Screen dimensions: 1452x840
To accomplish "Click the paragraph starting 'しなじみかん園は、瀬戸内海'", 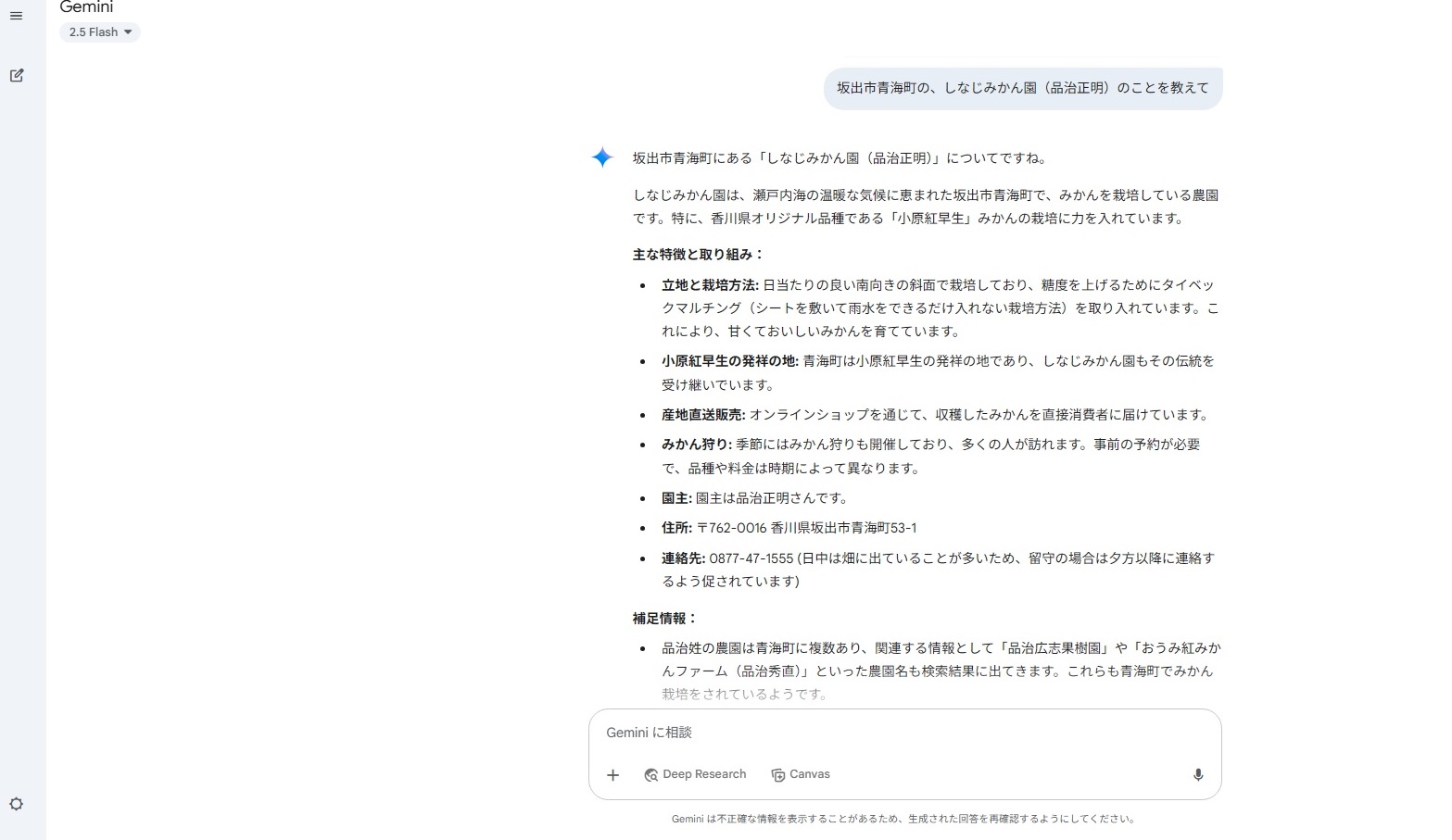I will [926, 207].
